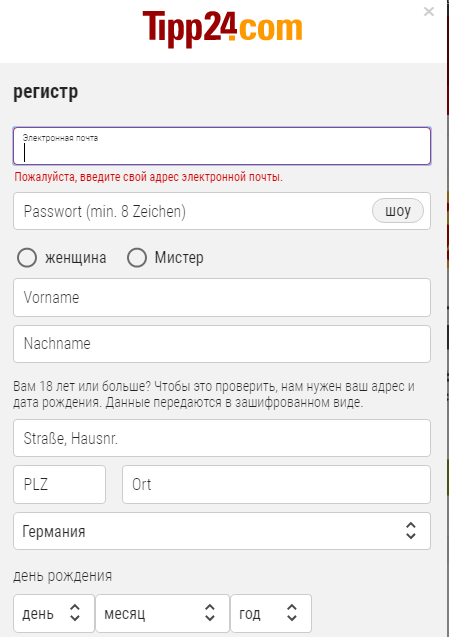Click the up-down arrows of country selector
The image size is (449, 637).
(x=411, y=531)
